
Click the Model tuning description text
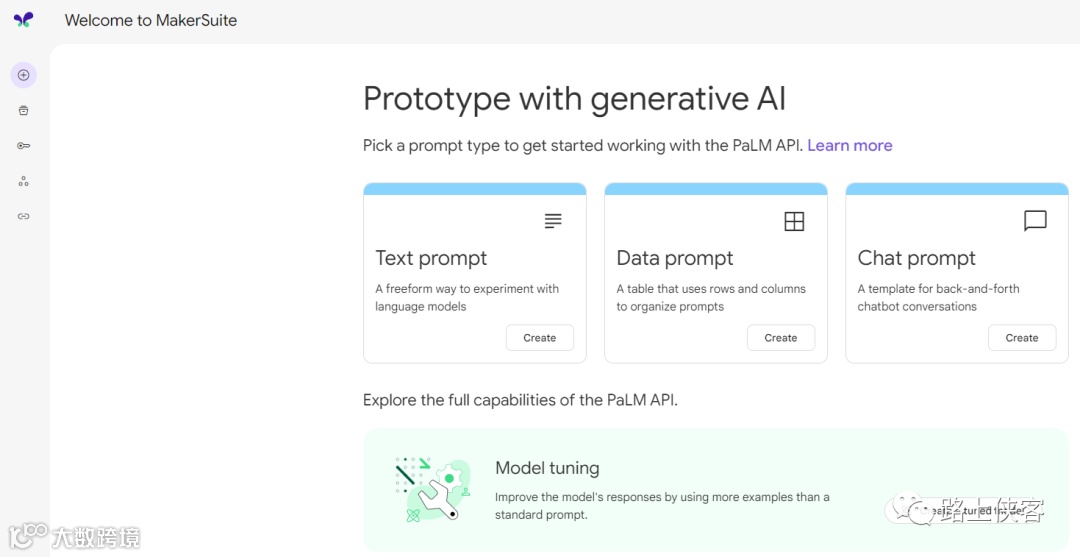662,506
